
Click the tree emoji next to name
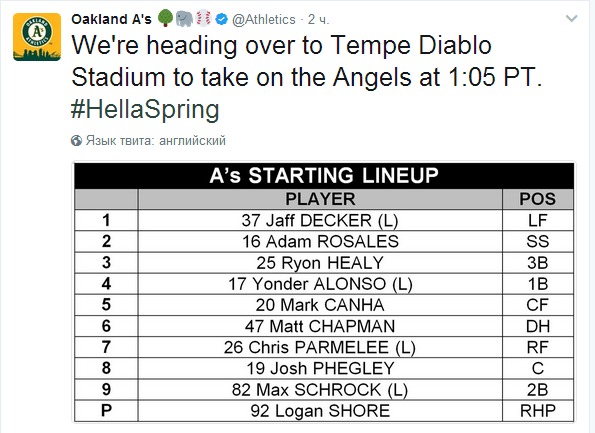[x=165, y=18]
